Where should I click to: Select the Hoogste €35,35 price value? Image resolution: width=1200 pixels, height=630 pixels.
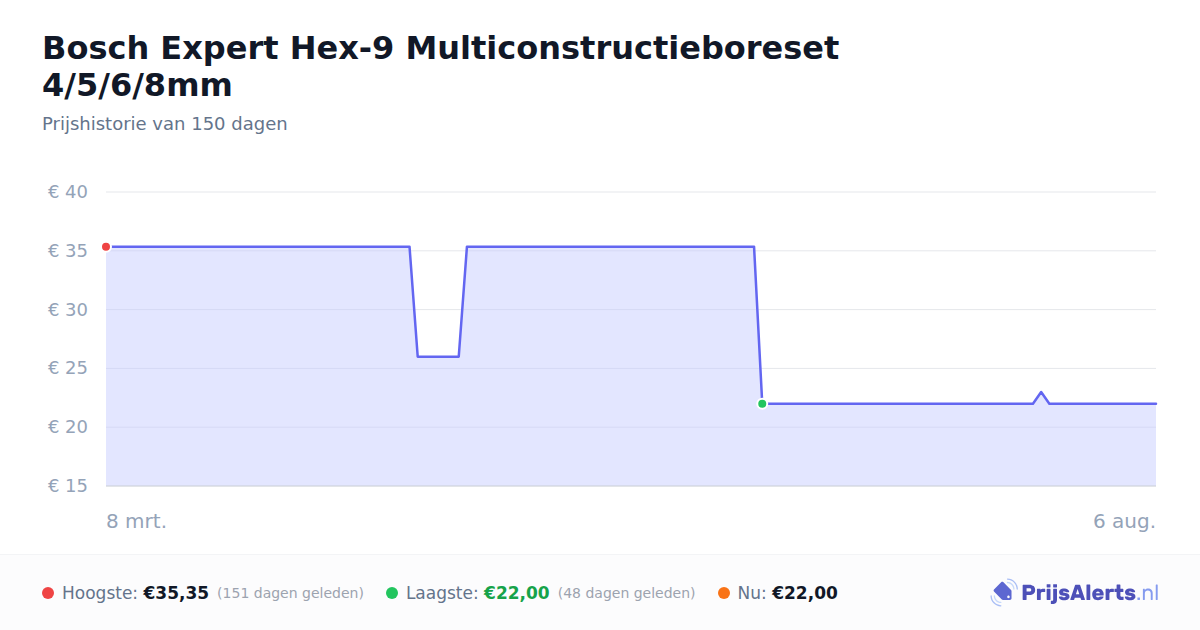coord(176,593)
